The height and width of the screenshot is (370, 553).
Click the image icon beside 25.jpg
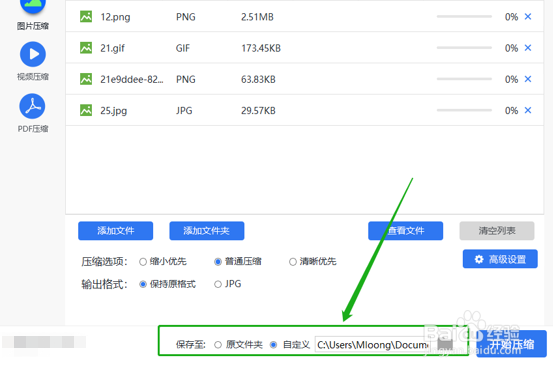86,110
